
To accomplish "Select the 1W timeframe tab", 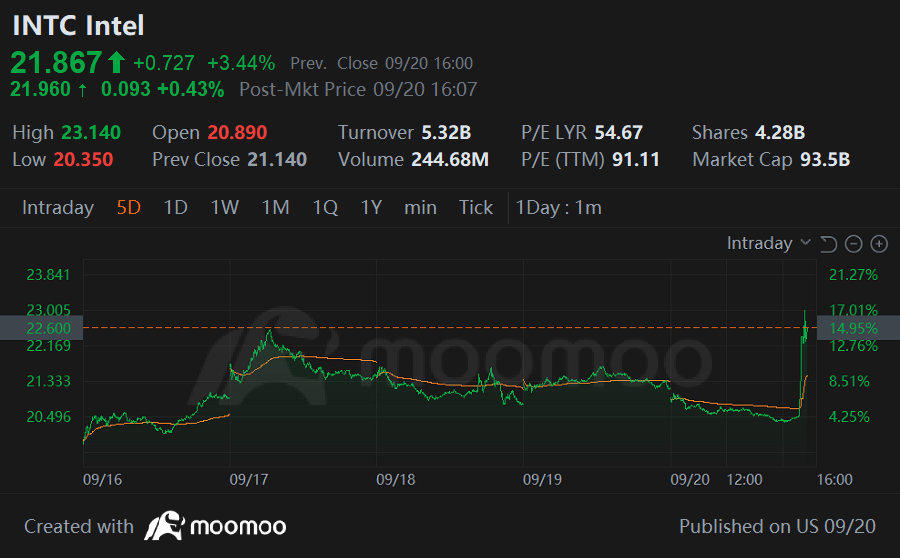I will (224, 207).
